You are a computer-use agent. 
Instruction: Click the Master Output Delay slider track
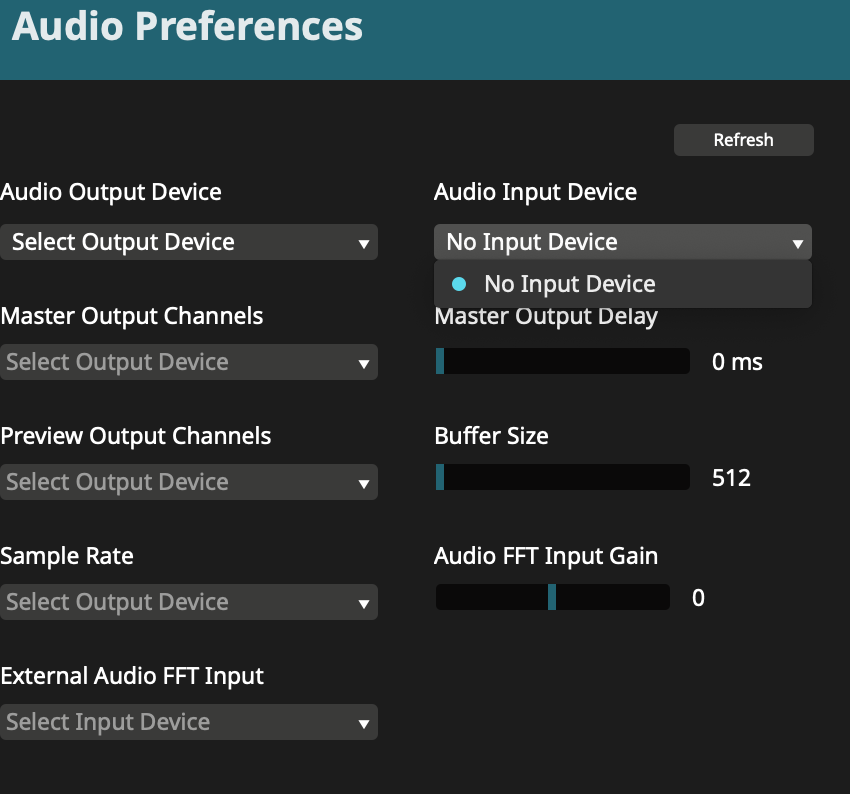click(x=563, y=361)
